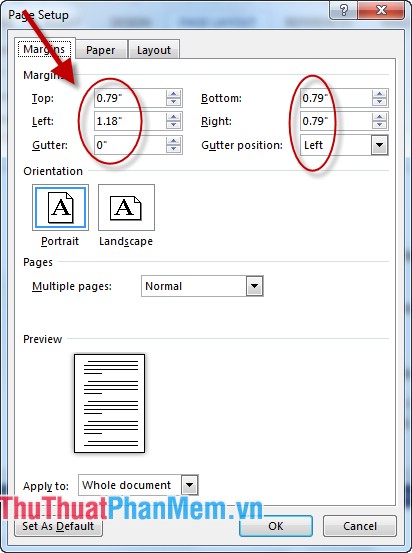Increase the Left margin with up arrow

click(x=174, y=117)
